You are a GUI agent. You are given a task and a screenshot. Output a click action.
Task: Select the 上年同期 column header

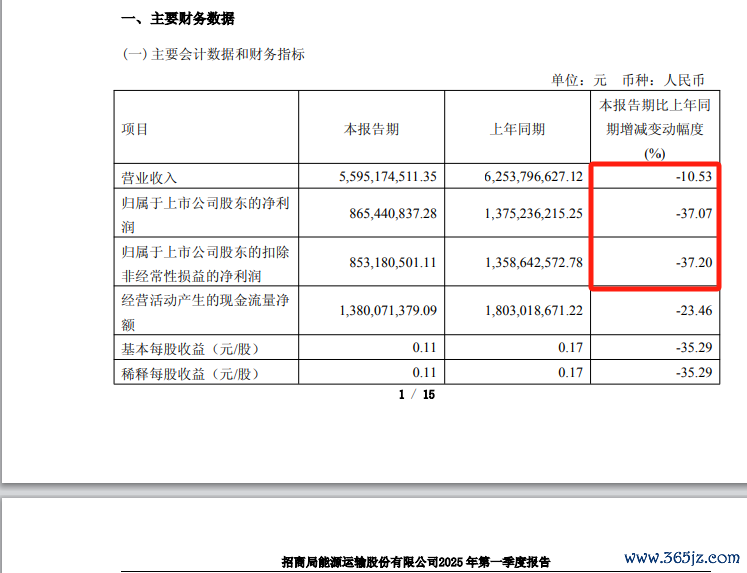517,129
